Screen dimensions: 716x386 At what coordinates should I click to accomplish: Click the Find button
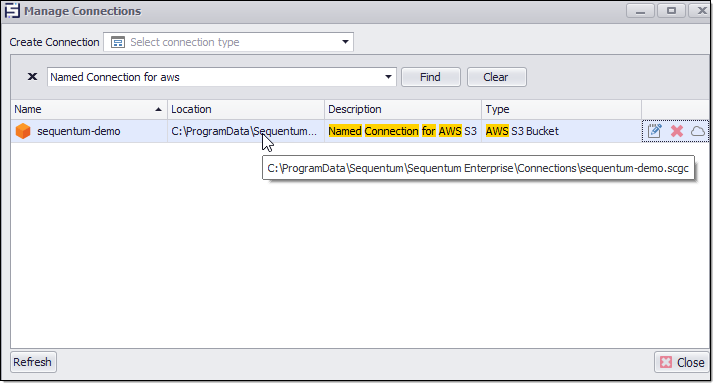coord(431,77)
